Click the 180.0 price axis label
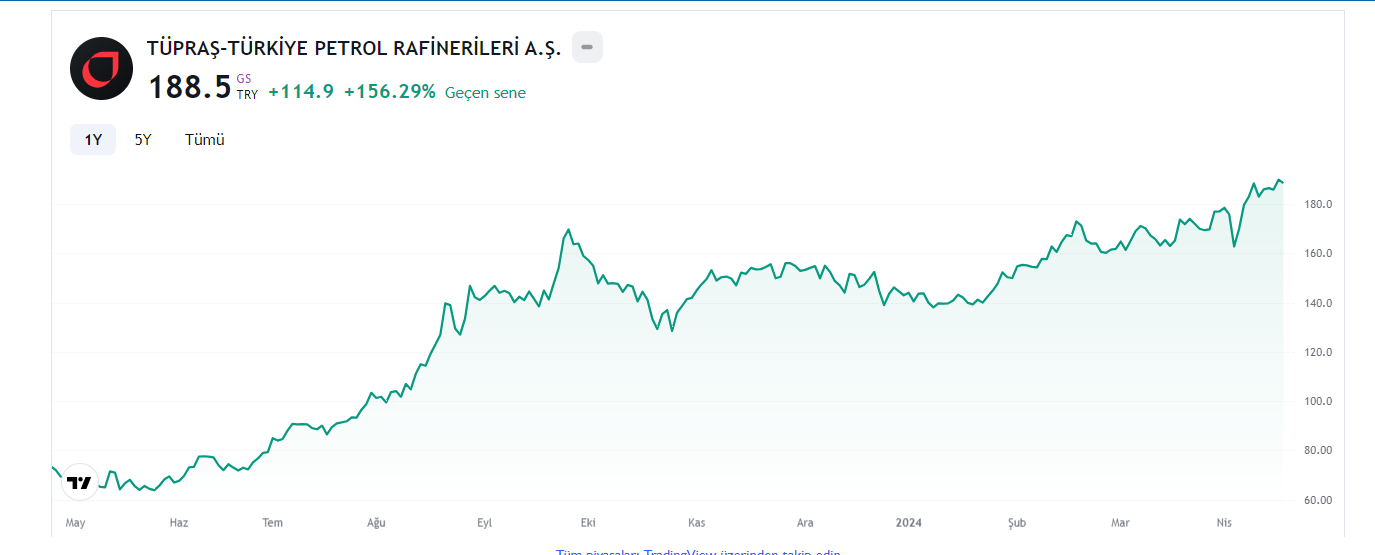This screenshot has width=1375, height=555. (x=1317, y=204)
